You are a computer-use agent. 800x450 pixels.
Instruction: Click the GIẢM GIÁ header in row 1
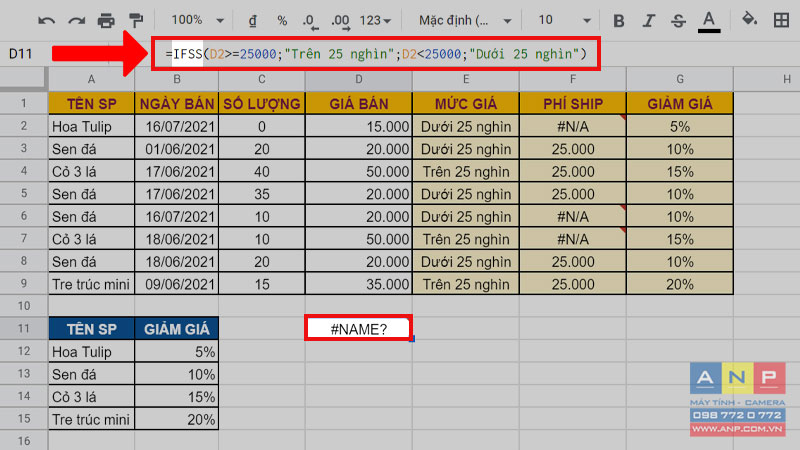680,104
